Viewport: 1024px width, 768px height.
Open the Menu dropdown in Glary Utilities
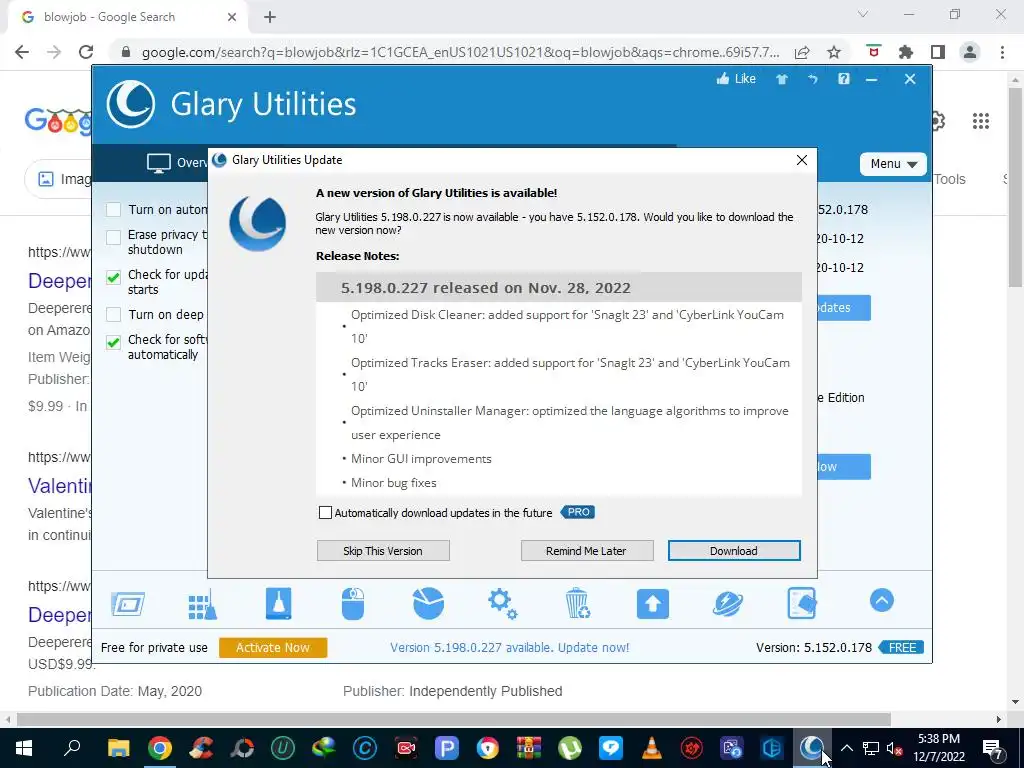893,164
